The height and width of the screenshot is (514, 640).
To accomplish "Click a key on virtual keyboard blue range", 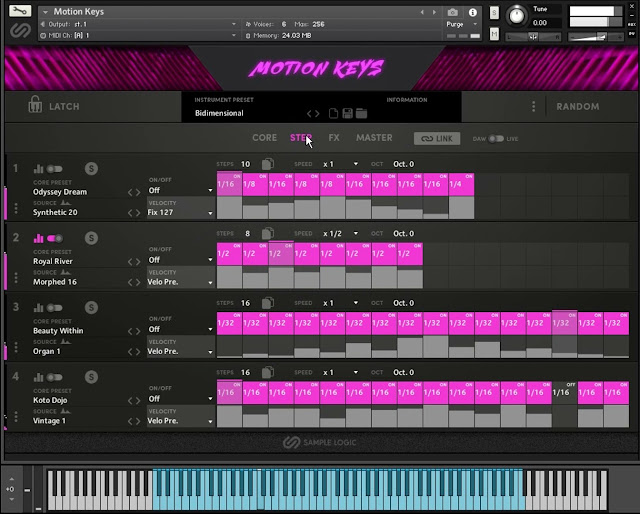I will (338, 490).
